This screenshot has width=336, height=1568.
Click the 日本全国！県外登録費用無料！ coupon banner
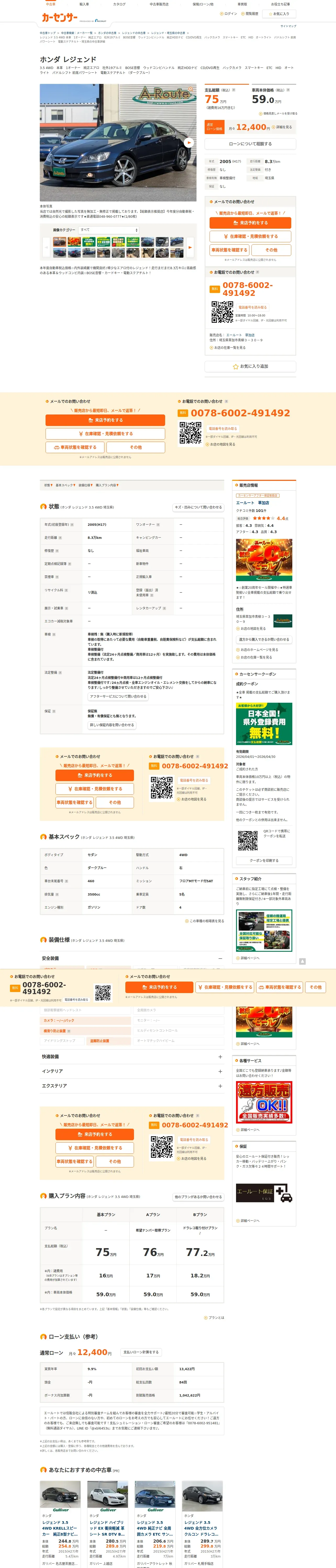click(x=264, y=724)
